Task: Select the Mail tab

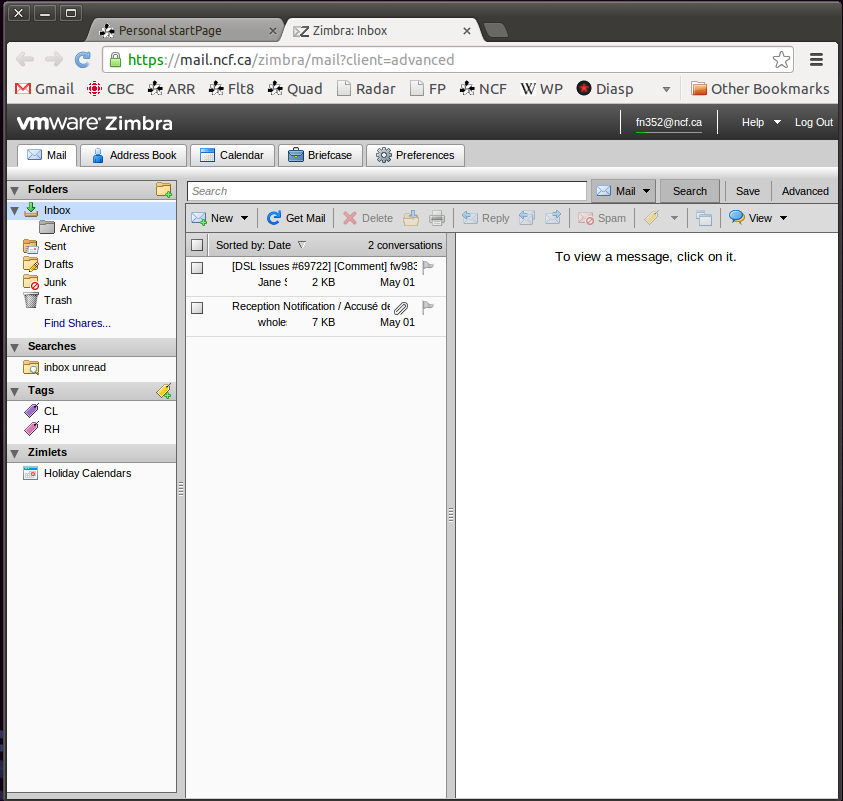Action: (x=47, y=155)
